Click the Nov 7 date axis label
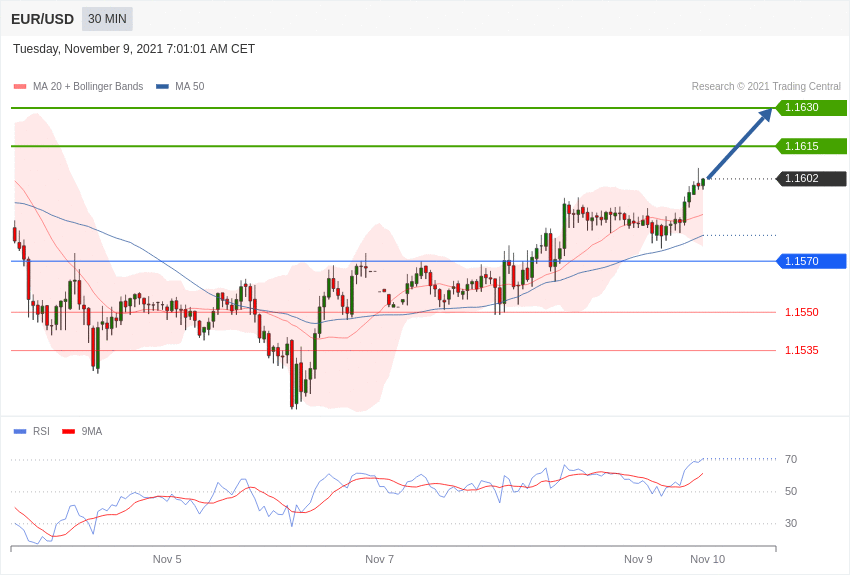The height and width of the screenshot is (576, 850). [379, 559]
